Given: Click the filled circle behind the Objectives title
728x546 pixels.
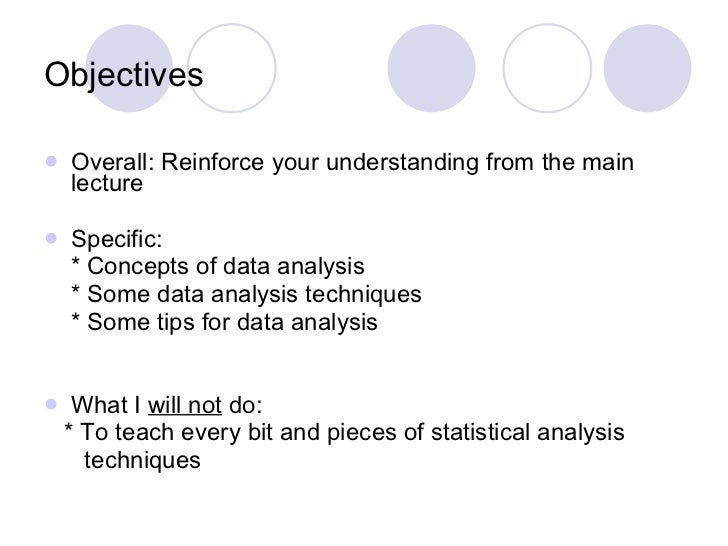Looking at the screenshot, I should point(130,68).
